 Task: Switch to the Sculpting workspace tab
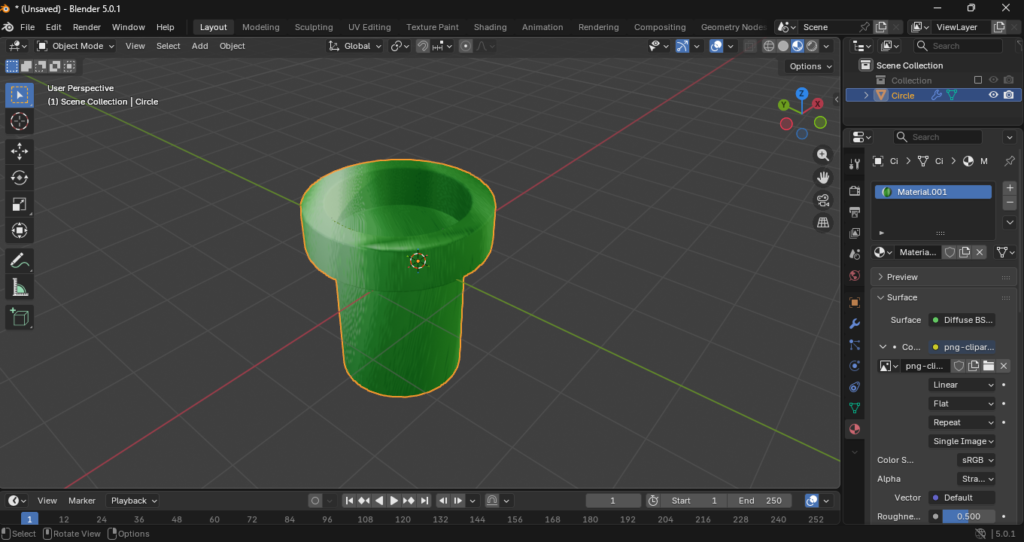pyautogui.click(x=313, y=27)
